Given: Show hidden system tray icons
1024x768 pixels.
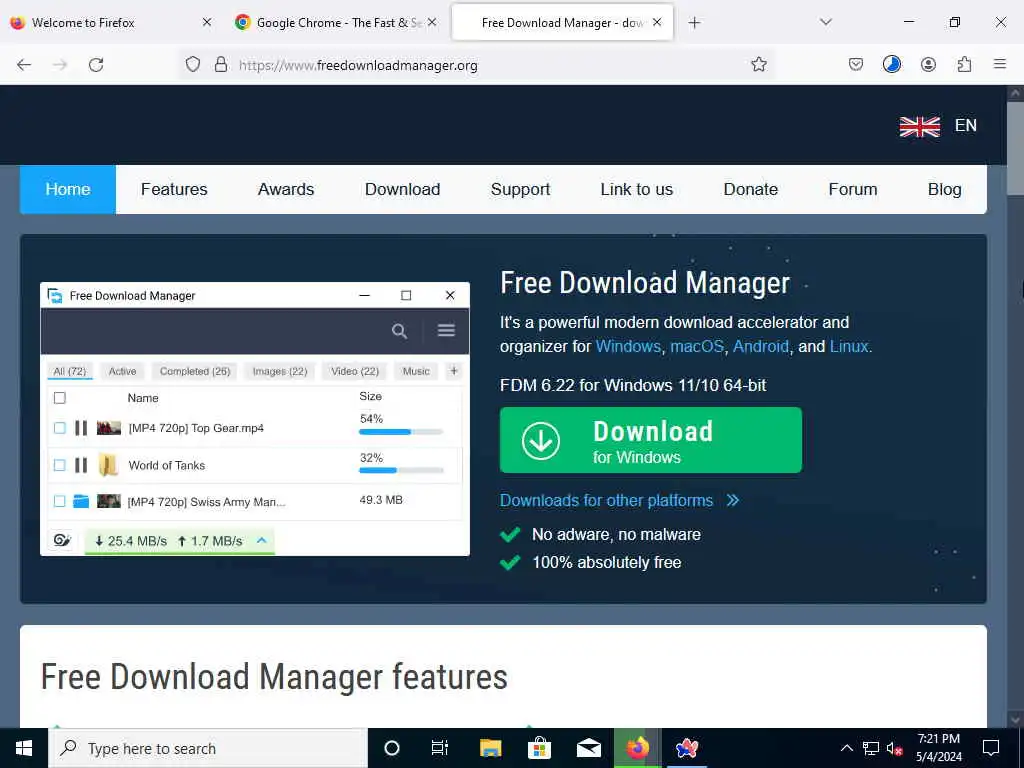Looking at the screenshot, I should (846, 748).
